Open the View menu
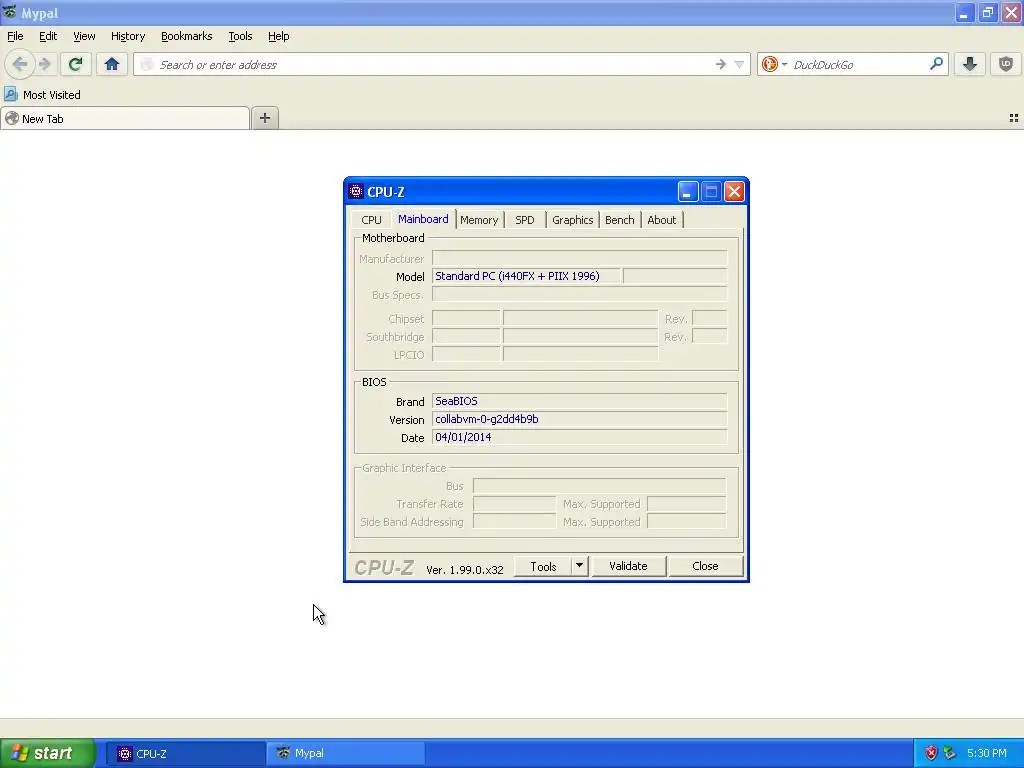Viewport: 1024px width, 768px height. pyautogui.click(x=84, y=36)
